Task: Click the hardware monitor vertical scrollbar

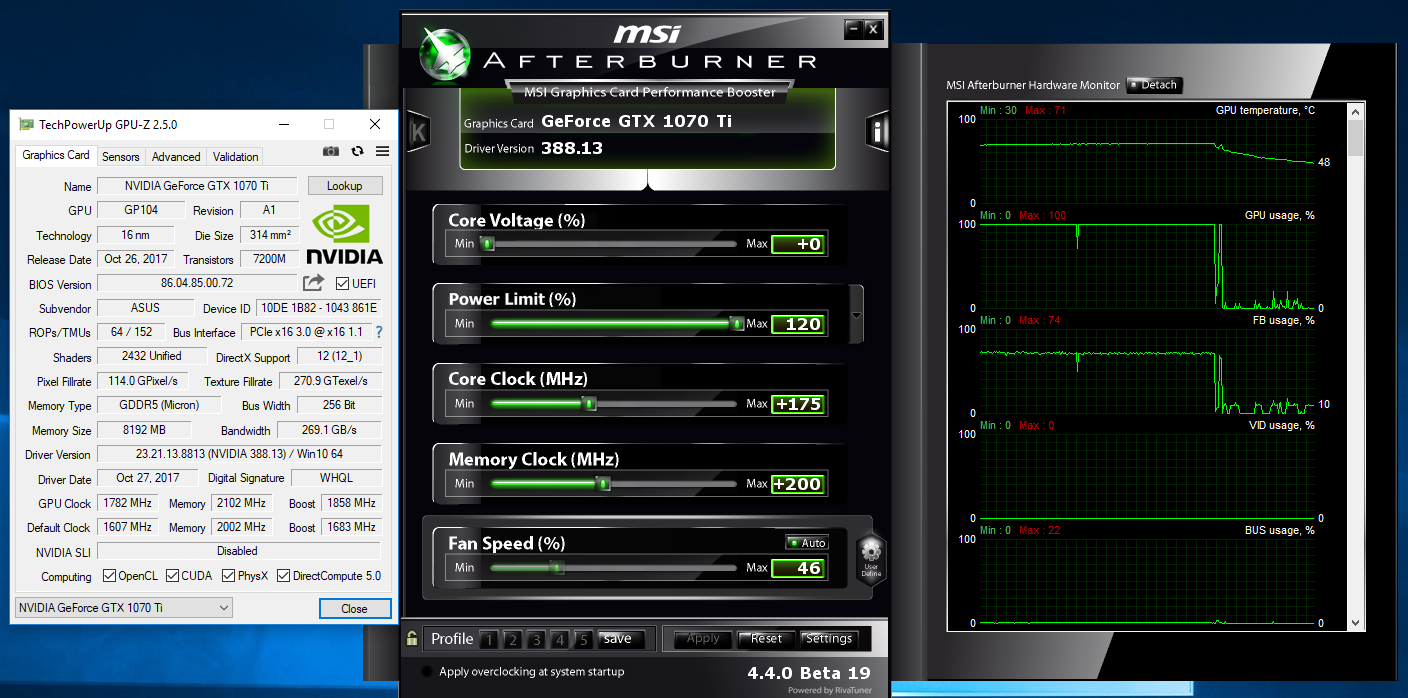Action: 1355,366
